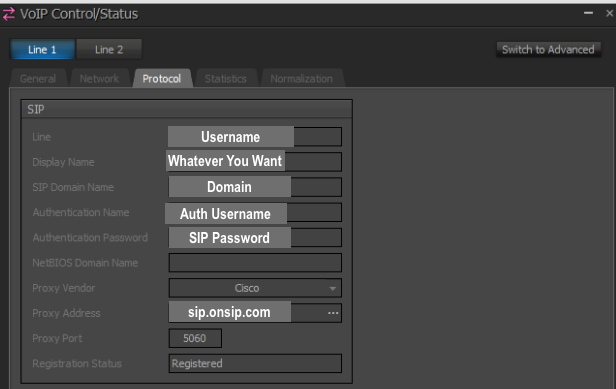Viewport: 616px width, 389px height.
Task: Open the Protocol tab
Action: tap(162, 79)
